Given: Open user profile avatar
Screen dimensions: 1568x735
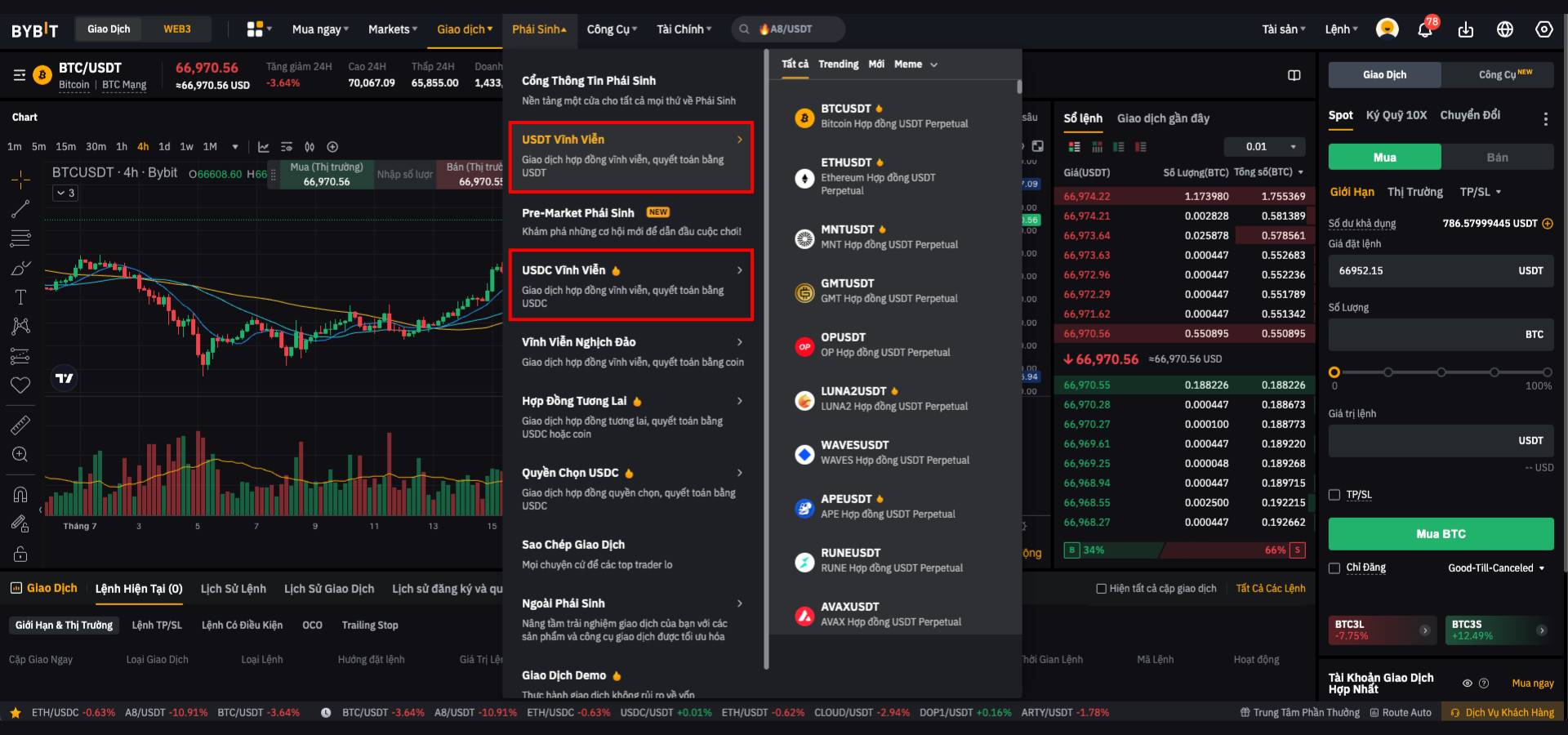Looking at the screenshot, I should pos(1387,29).
